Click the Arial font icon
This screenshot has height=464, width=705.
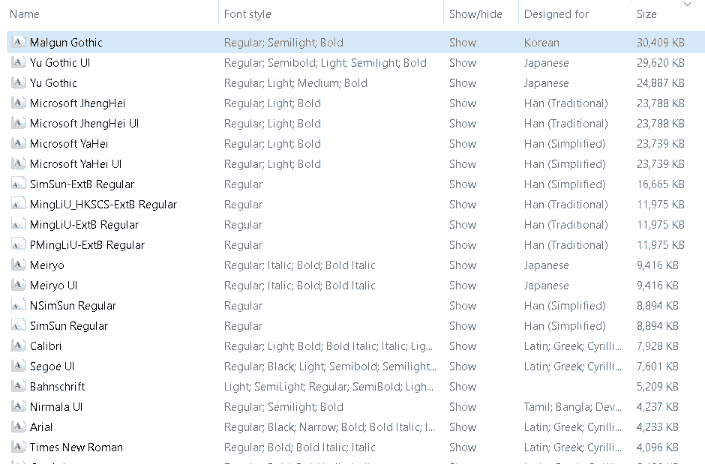(x=18, y=427)
